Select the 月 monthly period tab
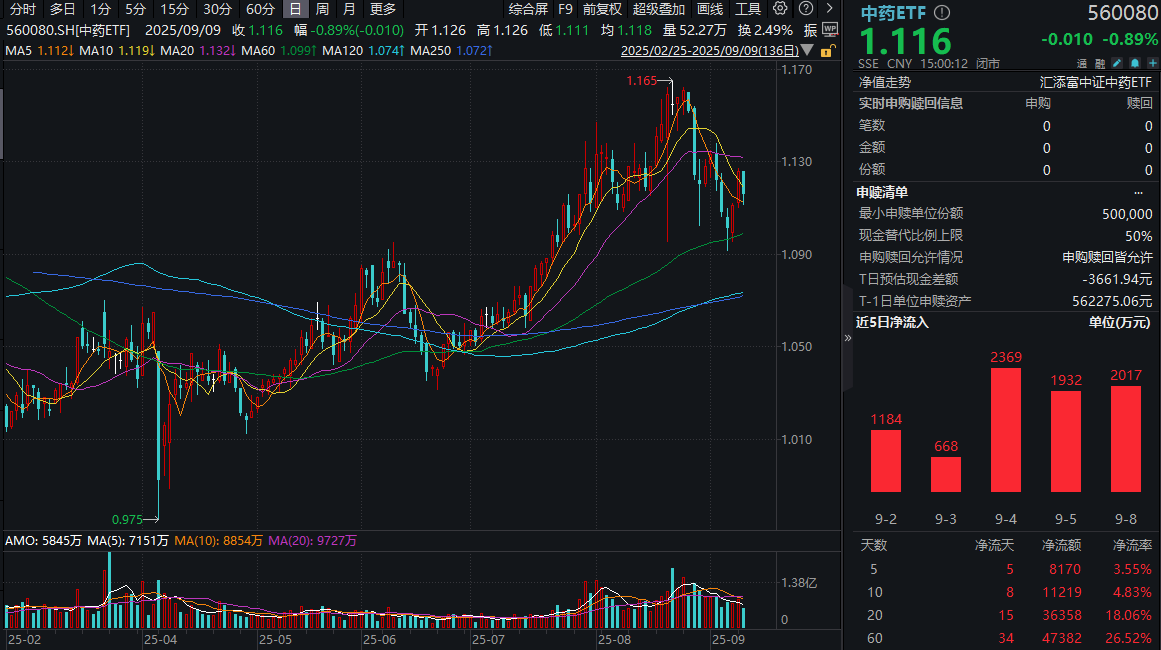The image size is (1161, 650). [349, 9]
